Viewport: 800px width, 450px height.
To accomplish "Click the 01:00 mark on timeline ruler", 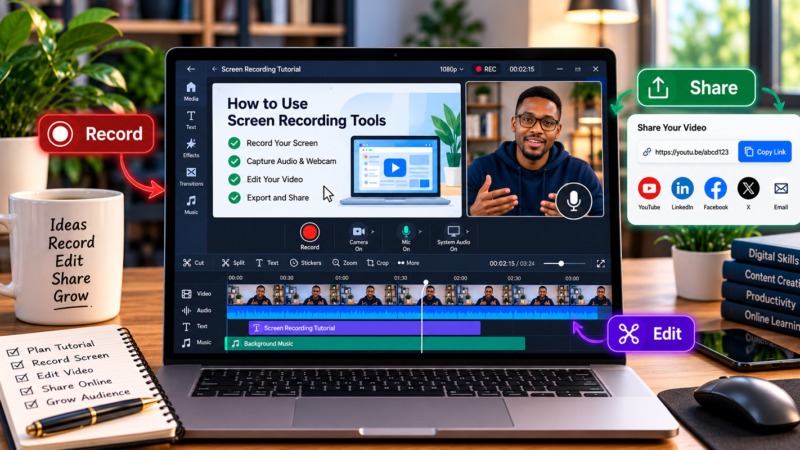I will point(341,278).
